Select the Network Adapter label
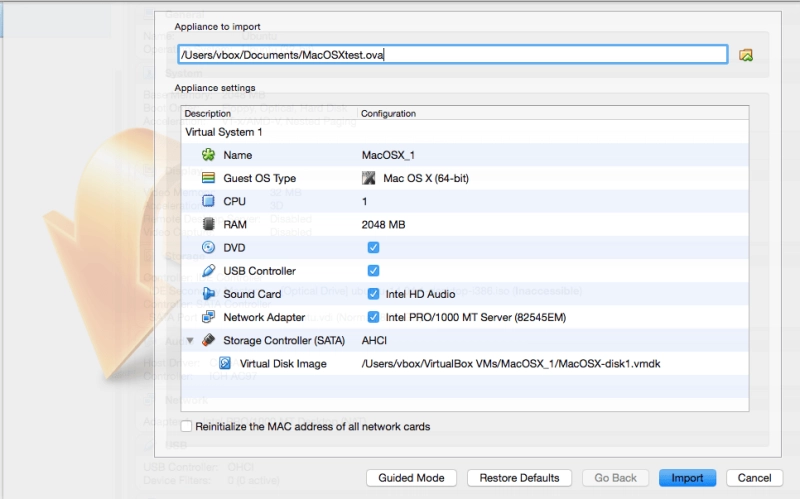Viewport: 800px width, 499px height. tap(264, 317)
